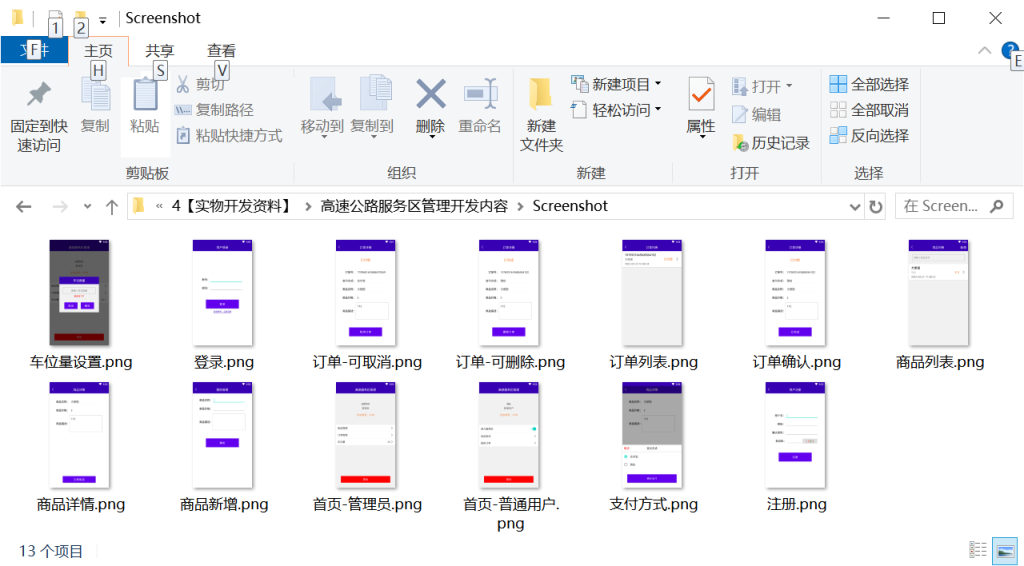The height and width of the screenshot is (566, 1024).
Task: Expand the hidden breadcrumb path double-chevron
Action: (159, 207)
